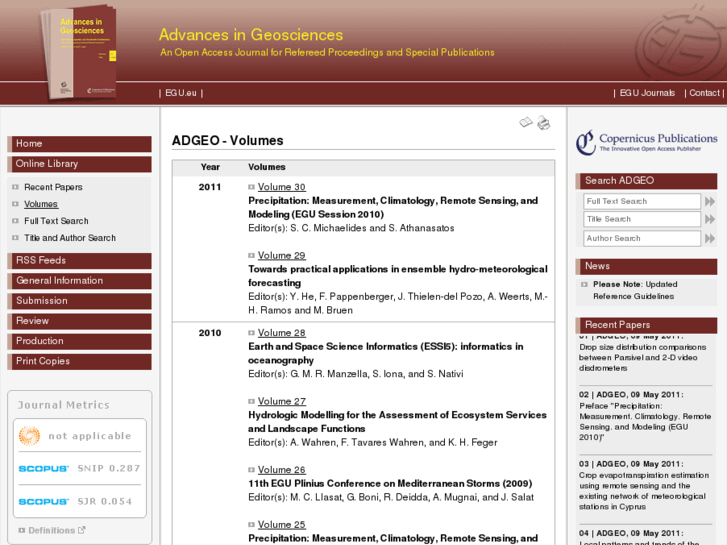
Task: Click the bullet icon before Volume 28
Action: click(251, 333)
